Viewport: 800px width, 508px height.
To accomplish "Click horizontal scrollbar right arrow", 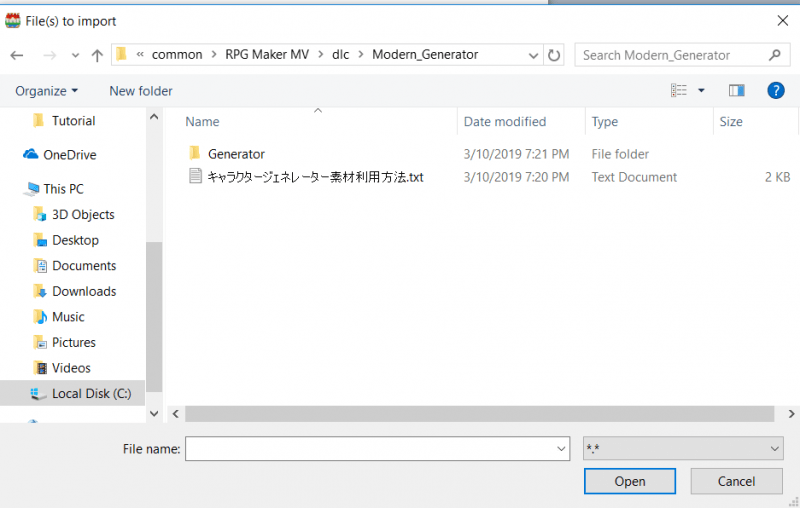I will [x=791, y=414].
